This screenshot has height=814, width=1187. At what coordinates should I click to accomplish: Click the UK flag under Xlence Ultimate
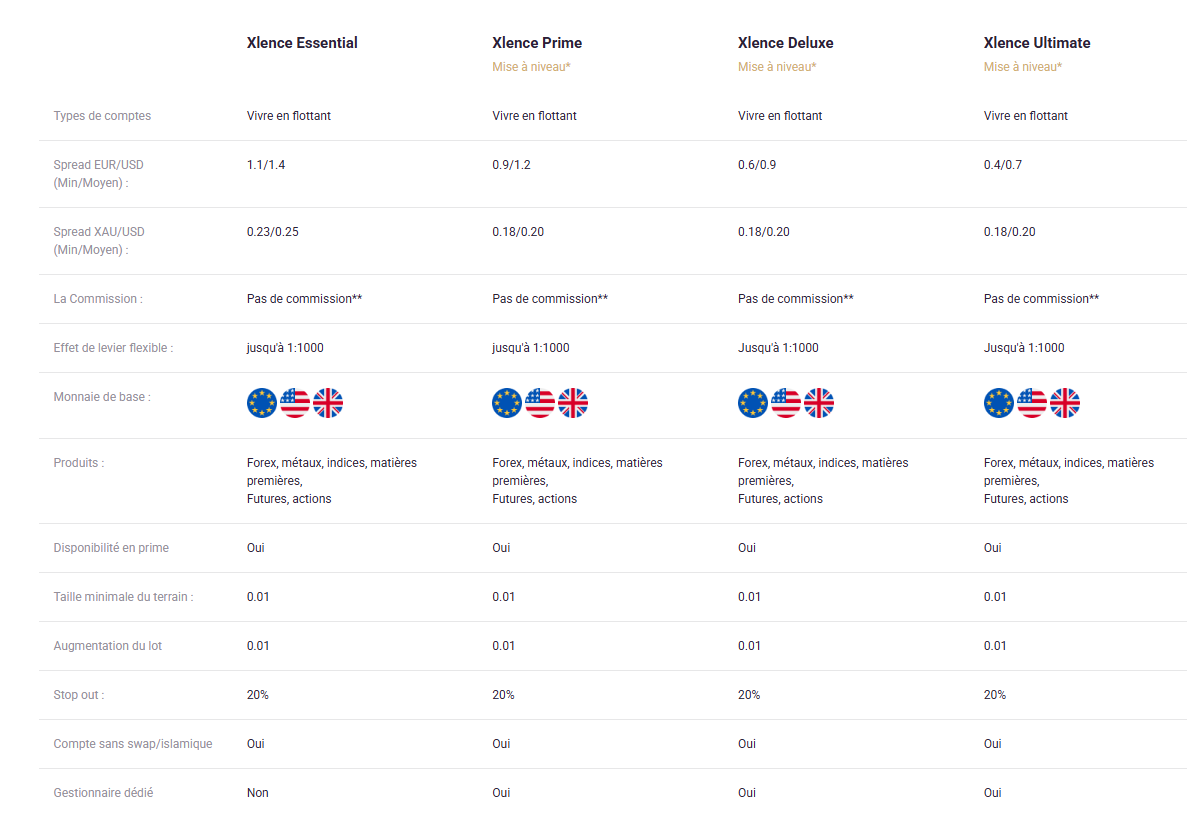tap(1065, 403)
